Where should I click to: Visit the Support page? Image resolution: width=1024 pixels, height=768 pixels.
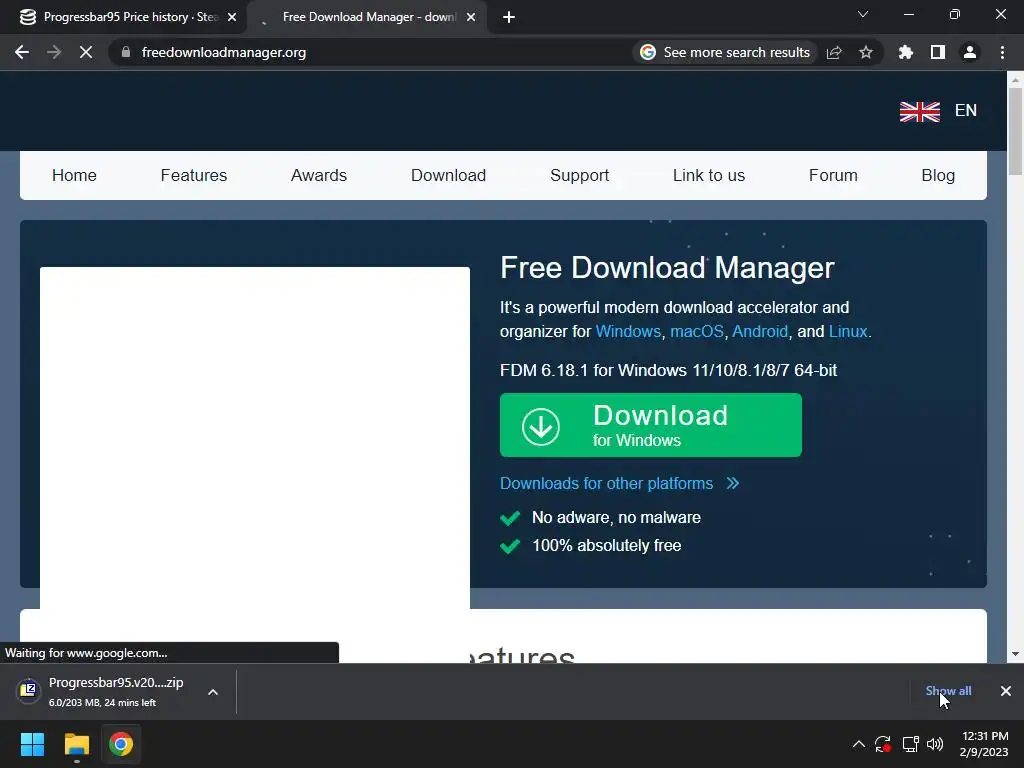(579, 175)
